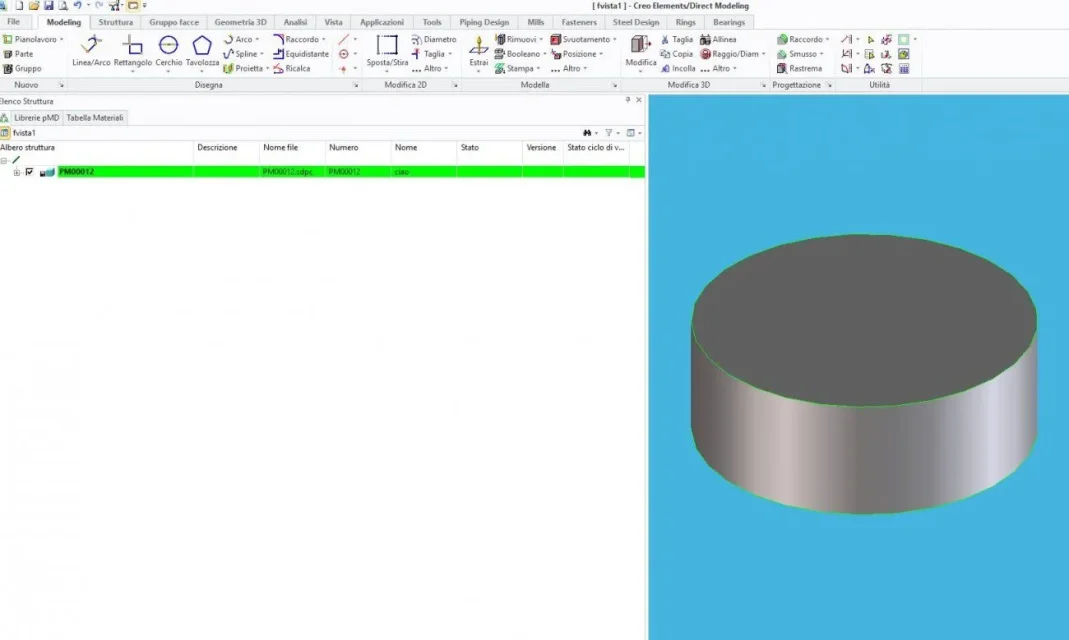Click the Copia command

click(x=676, y=54)
